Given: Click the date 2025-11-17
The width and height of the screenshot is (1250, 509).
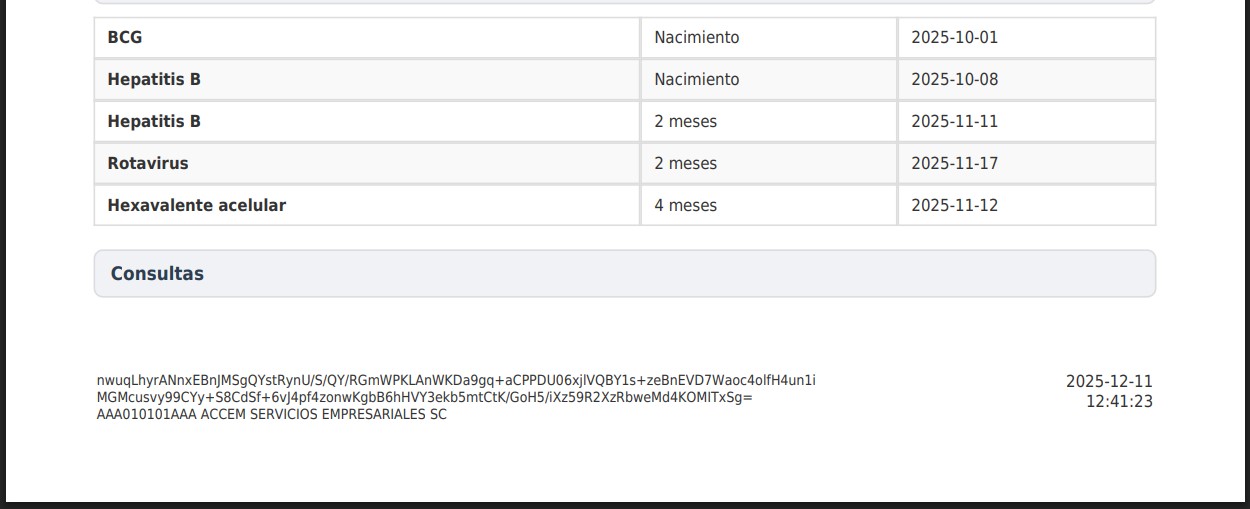Looking at the screenshot, I should pos(954,164).
